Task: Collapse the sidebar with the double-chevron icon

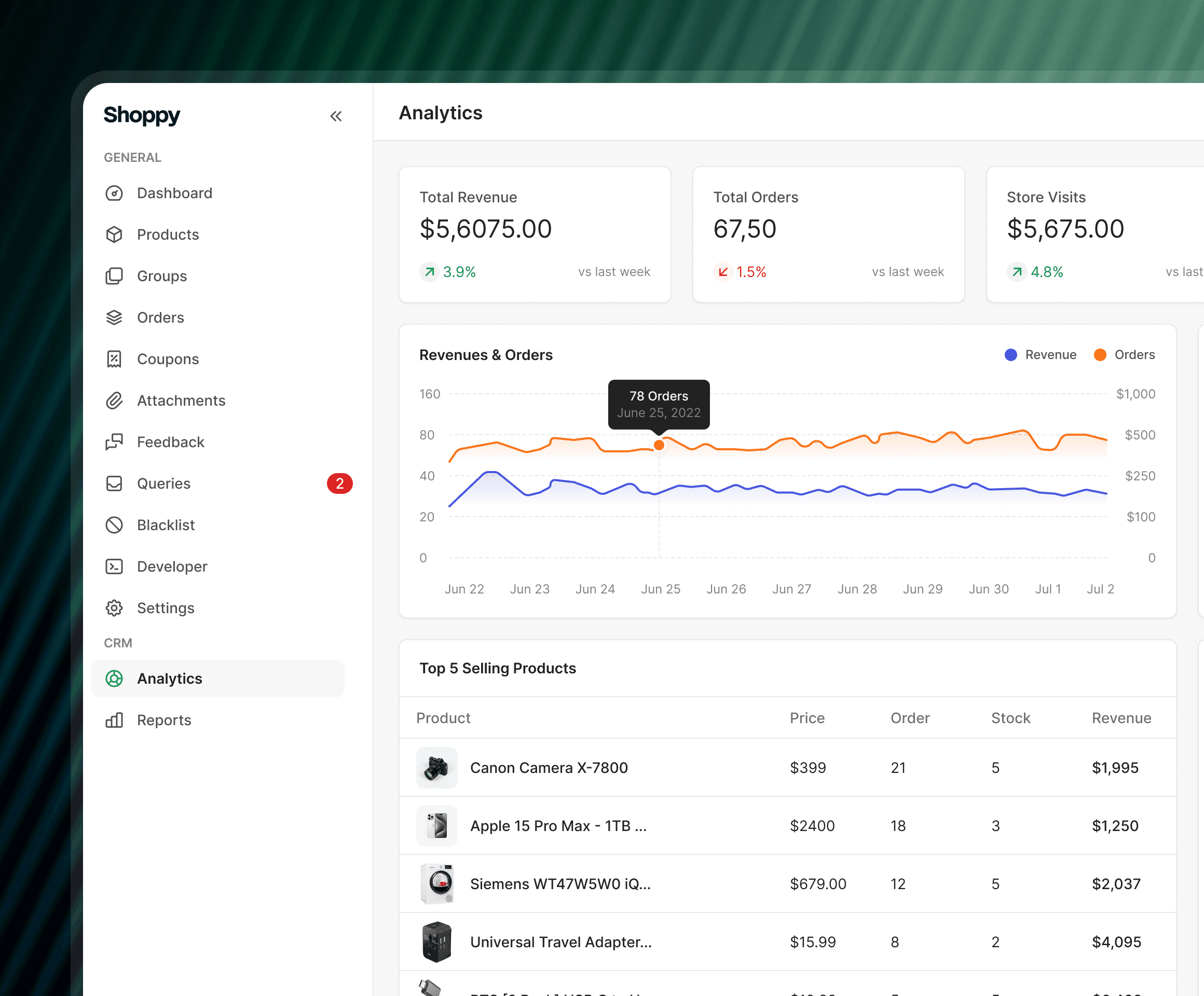Action: [x=336, y=116]
